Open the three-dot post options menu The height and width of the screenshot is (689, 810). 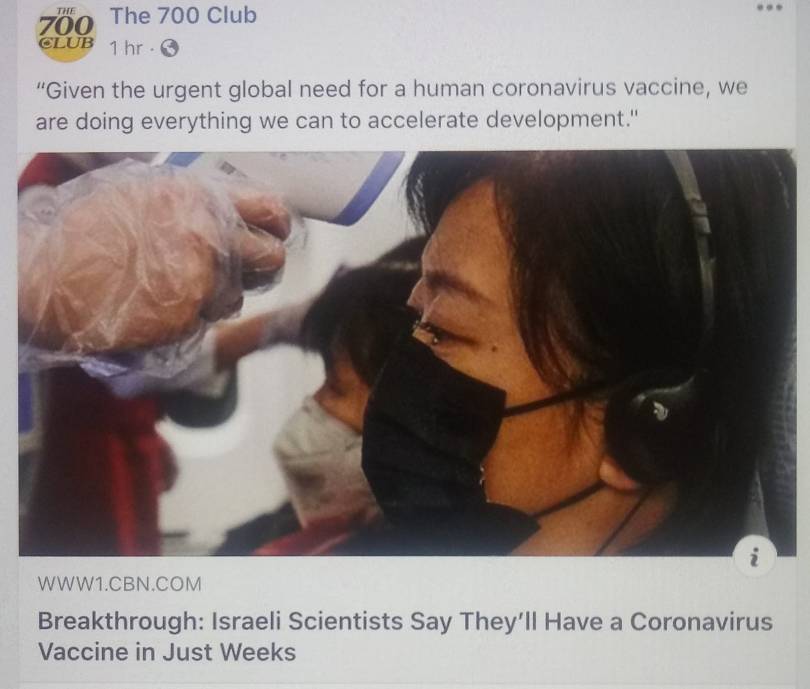[770, 8]
